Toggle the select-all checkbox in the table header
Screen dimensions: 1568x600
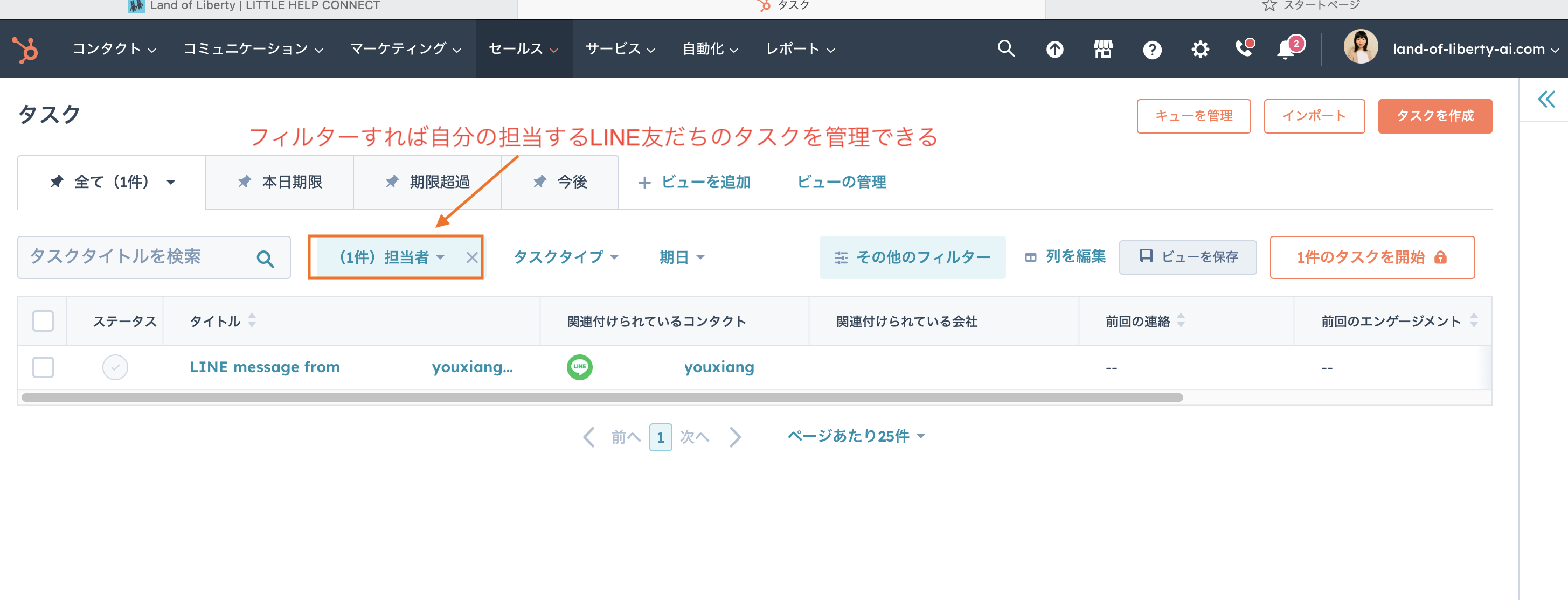coord(42,320)
